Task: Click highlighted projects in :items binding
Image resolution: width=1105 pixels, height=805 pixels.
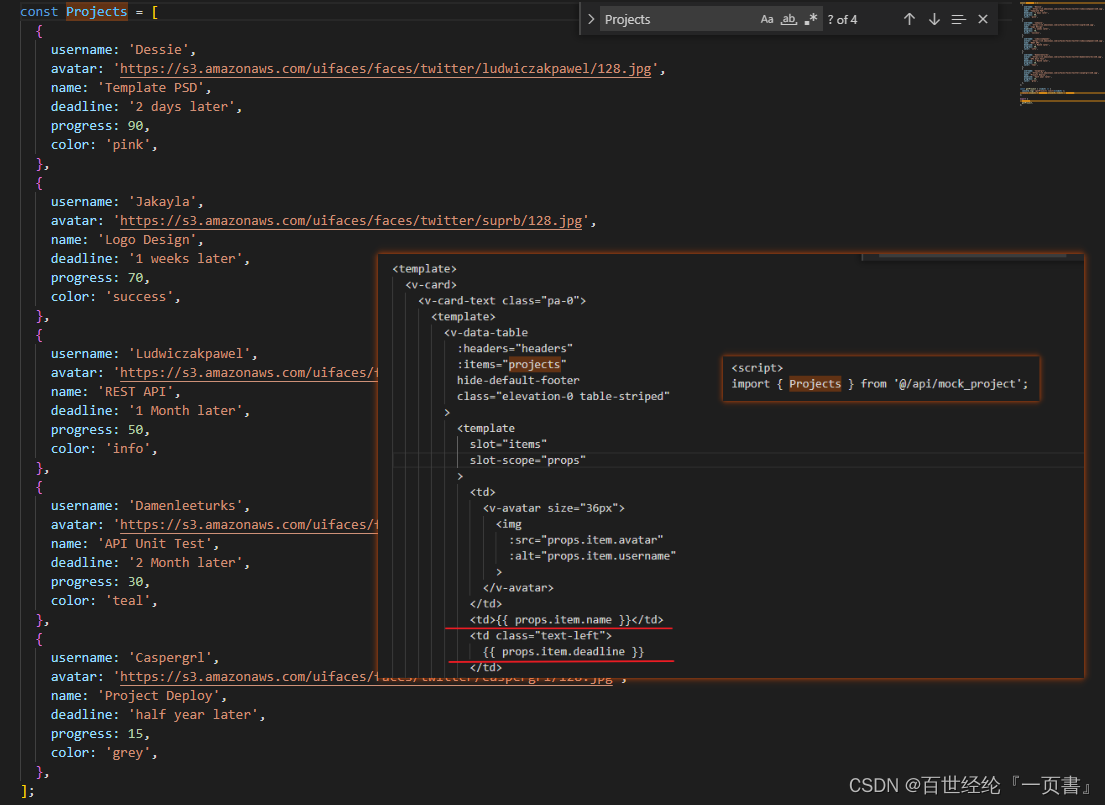Action: (x=535, y=365)
